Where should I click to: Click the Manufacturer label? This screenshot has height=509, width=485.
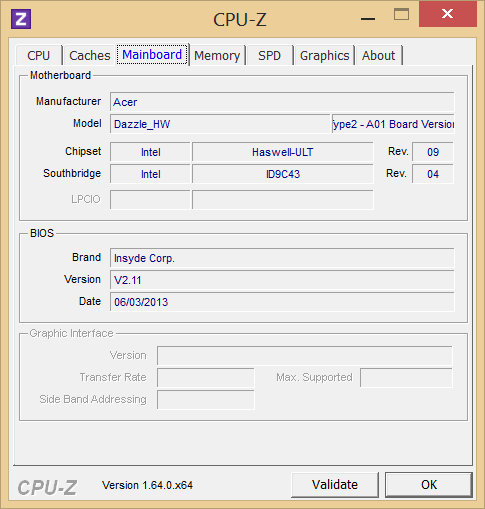coord(68,101)
